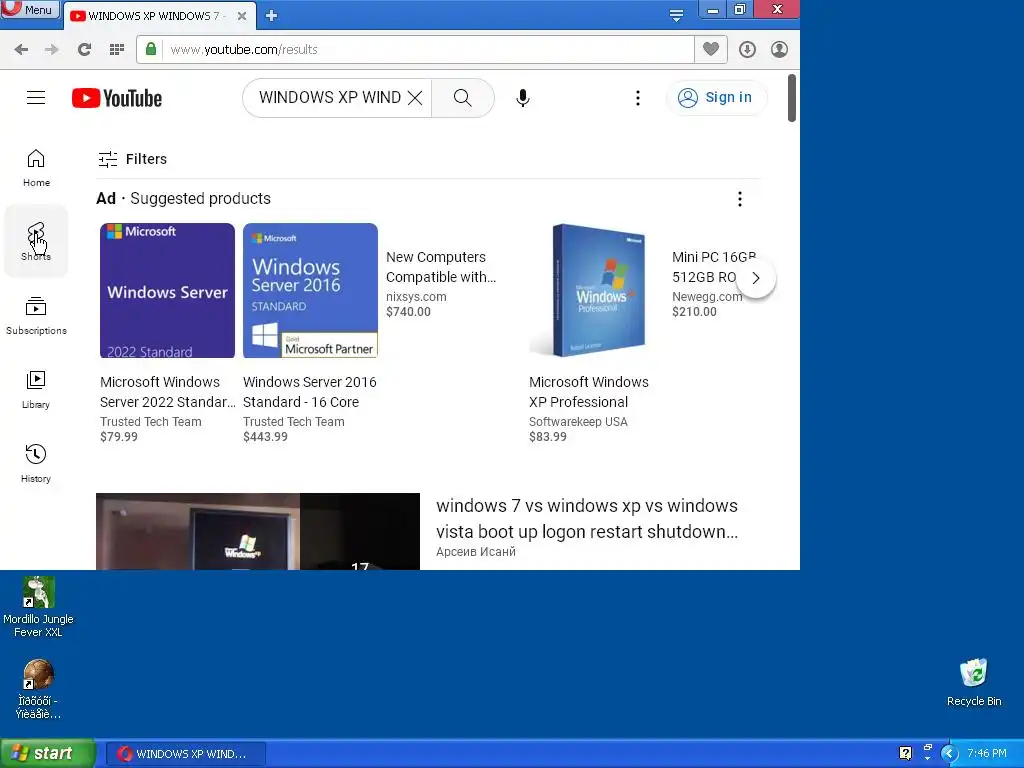The height and width of the screenshot is (768, 1024).
Task: Clear search query with X icon
Action: 415,98
